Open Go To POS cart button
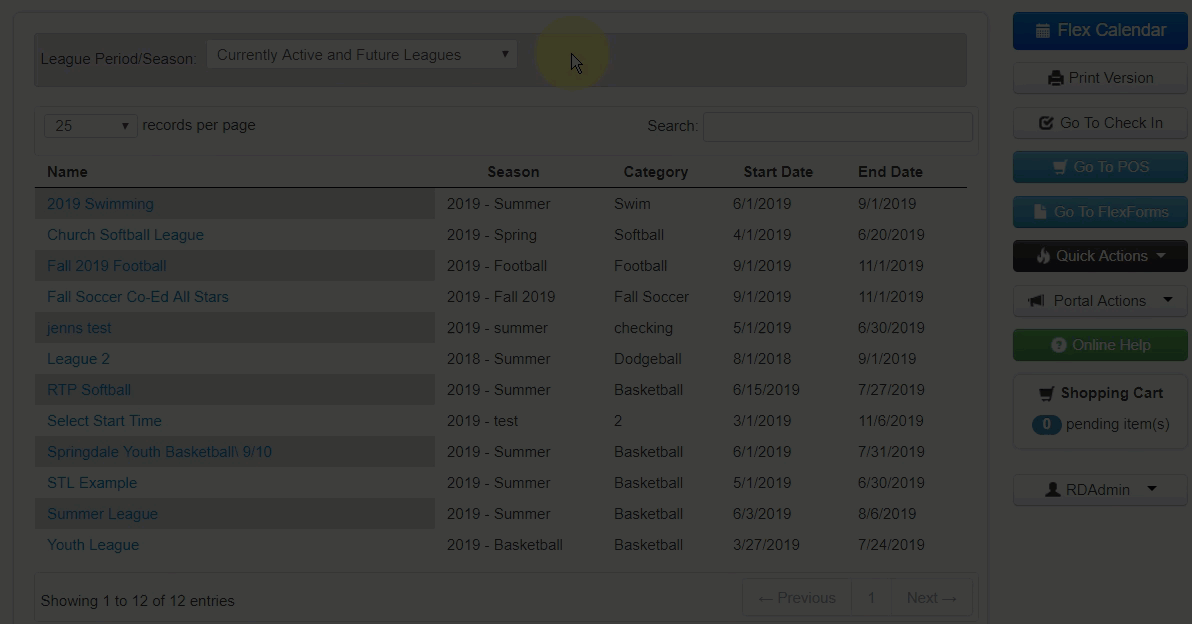This screenshot has width=1192, height=624. pos(1100,167)
